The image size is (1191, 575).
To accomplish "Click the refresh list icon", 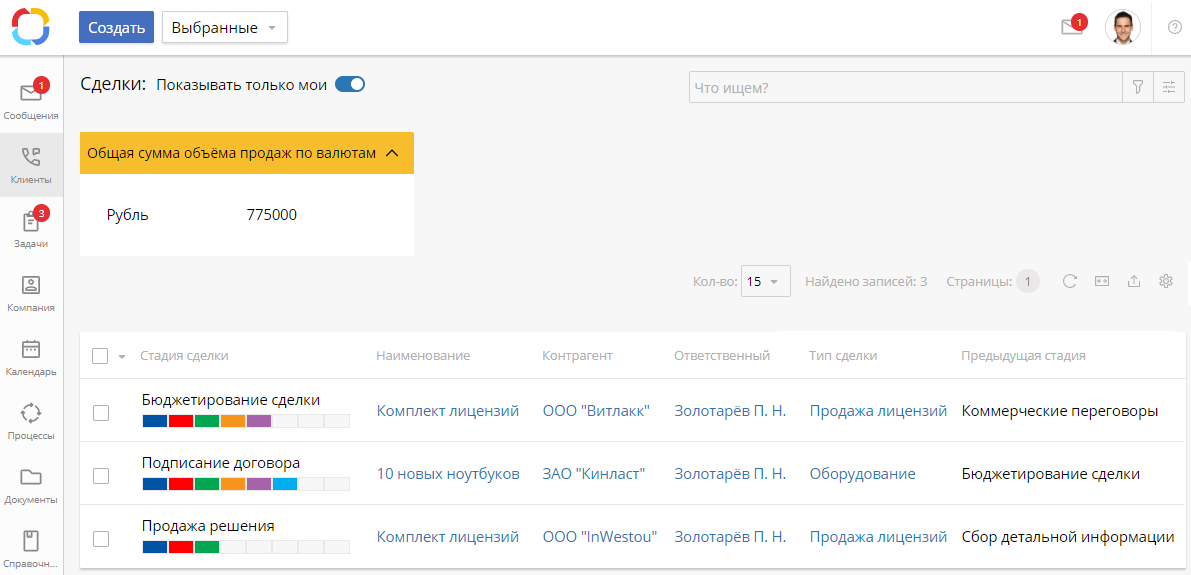I will [x=1069, y=282].
